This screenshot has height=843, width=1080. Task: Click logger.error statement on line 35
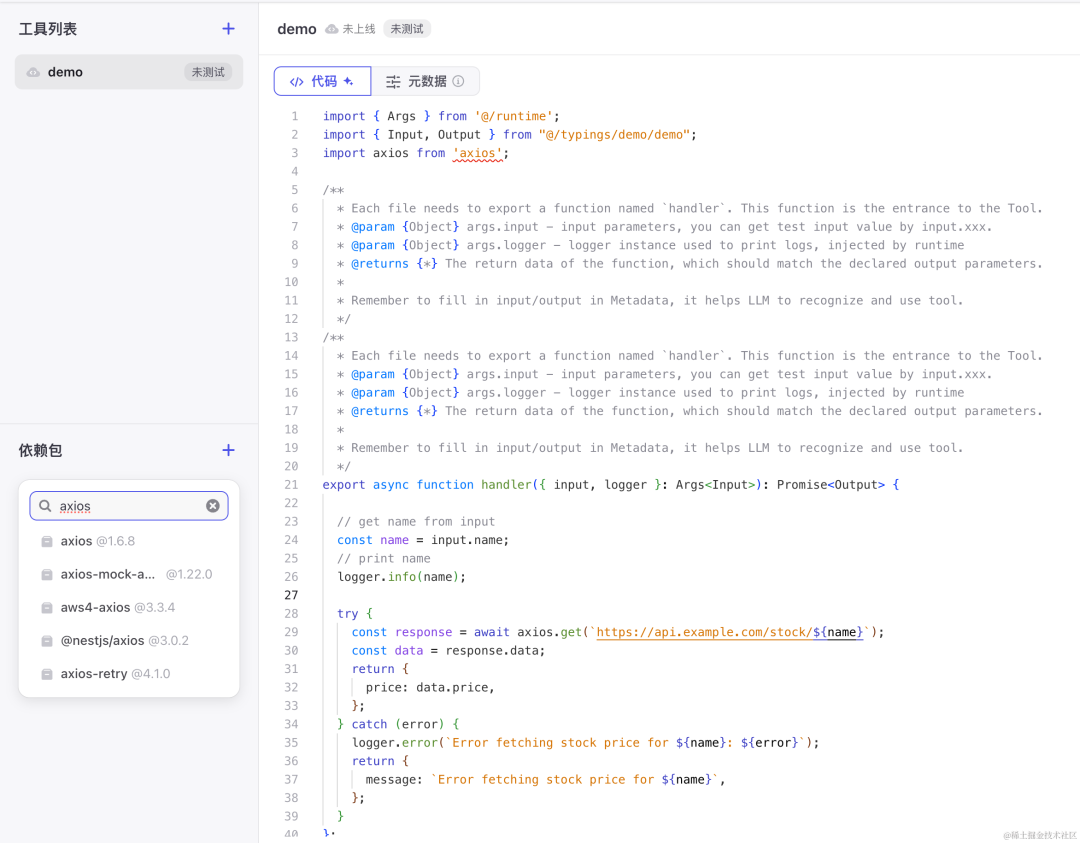pyautogui.click(x=585, y=743)
